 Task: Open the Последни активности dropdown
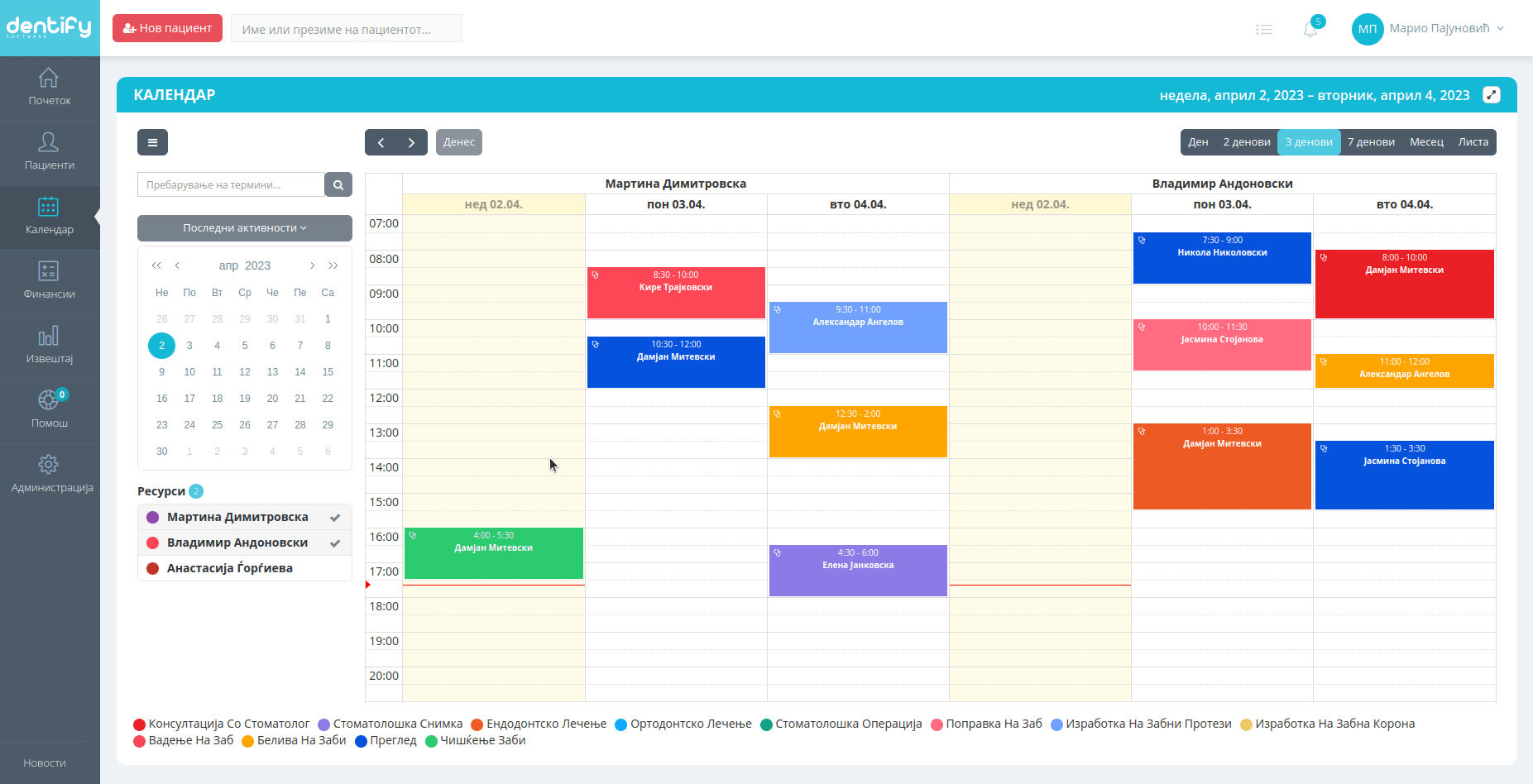pos(244,227)
